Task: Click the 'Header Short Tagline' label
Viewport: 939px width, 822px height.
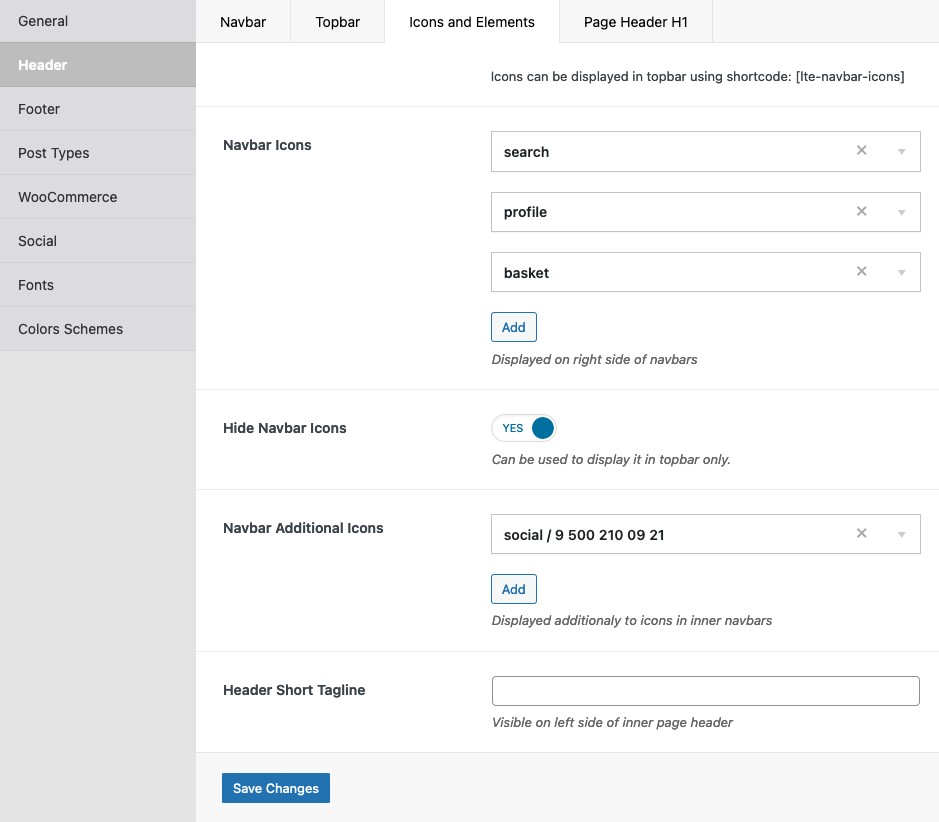Action: 294,690
